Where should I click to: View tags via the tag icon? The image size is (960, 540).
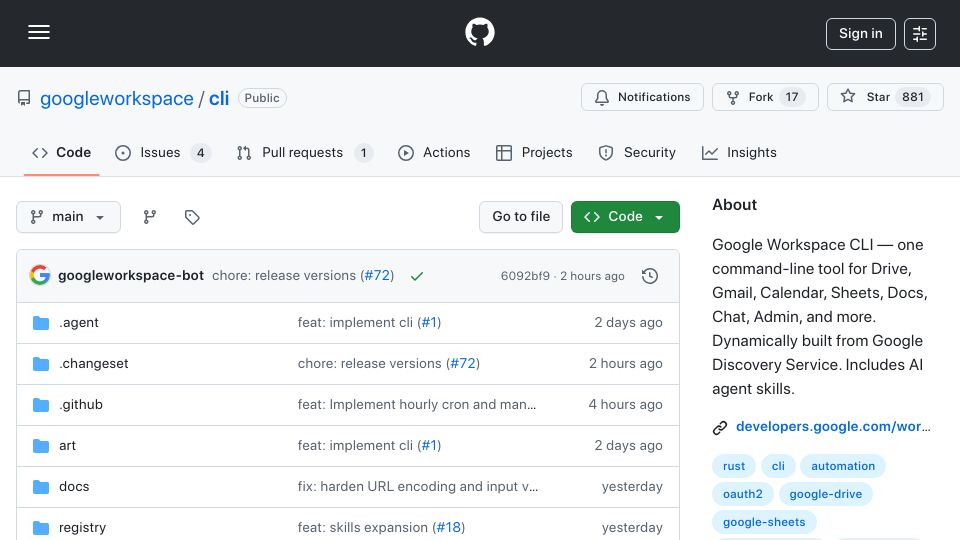[x=192, y=217]
